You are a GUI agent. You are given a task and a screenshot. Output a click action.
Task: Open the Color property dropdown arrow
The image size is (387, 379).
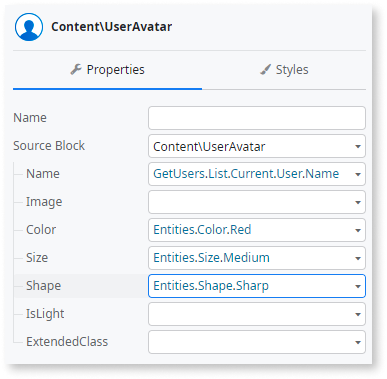(358, 230)
